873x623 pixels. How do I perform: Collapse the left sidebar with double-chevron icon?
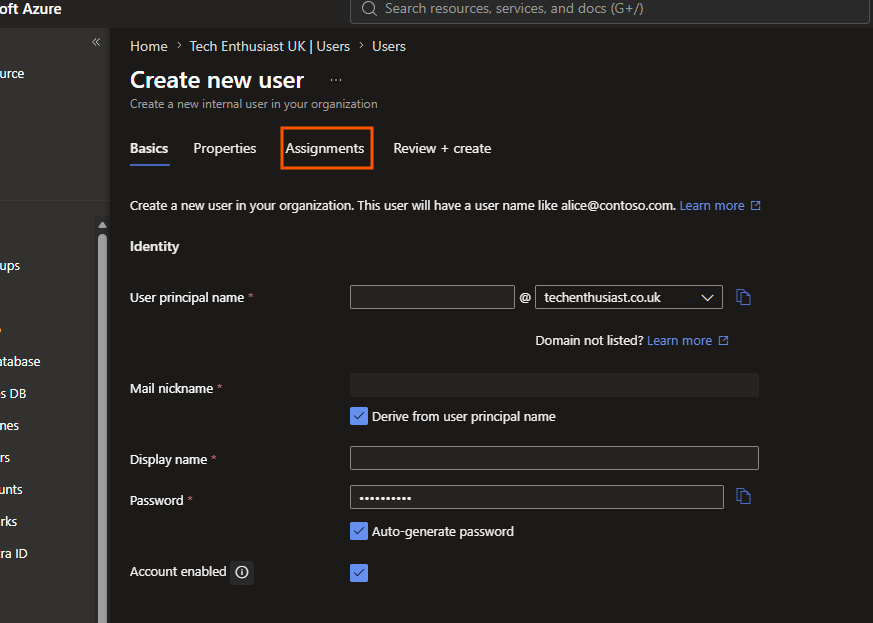pyautogui.click(x=96, y=42)
